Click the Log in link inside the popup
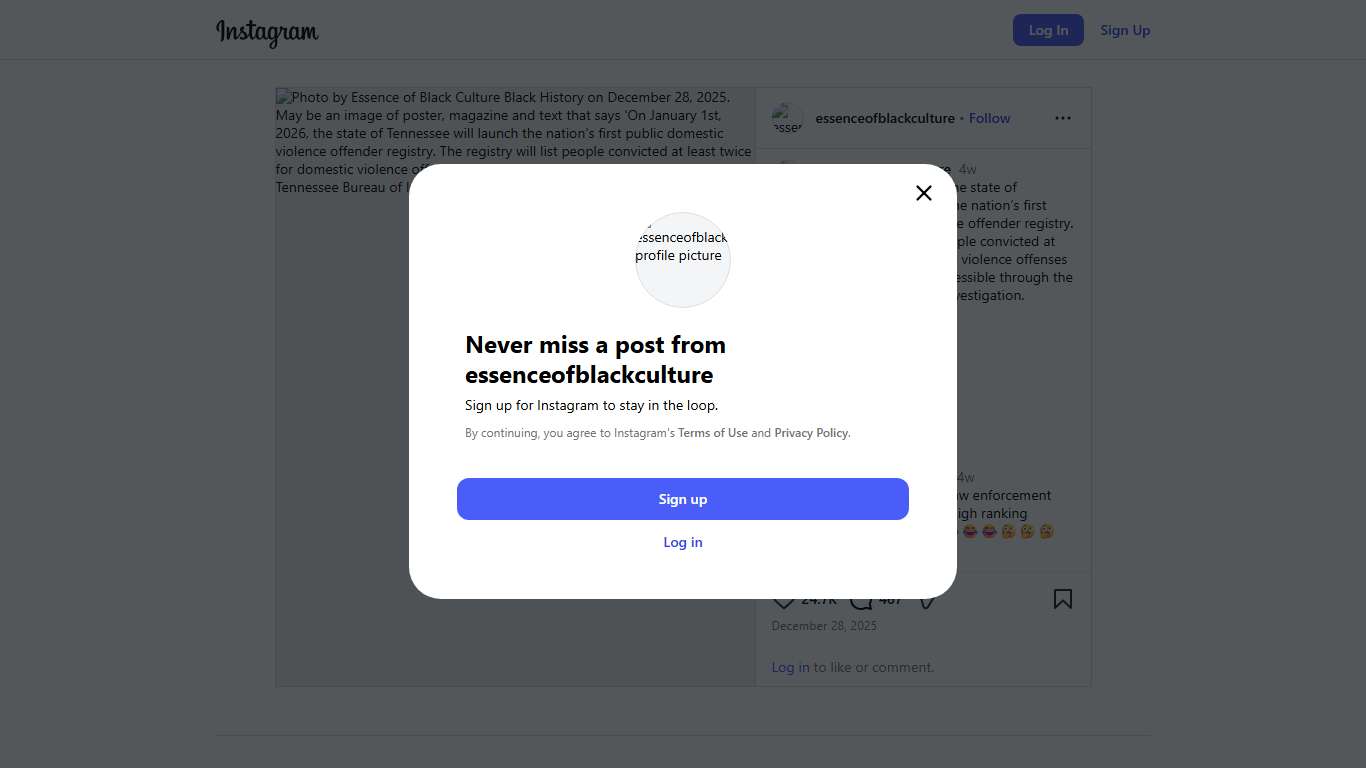 (683, 542)
